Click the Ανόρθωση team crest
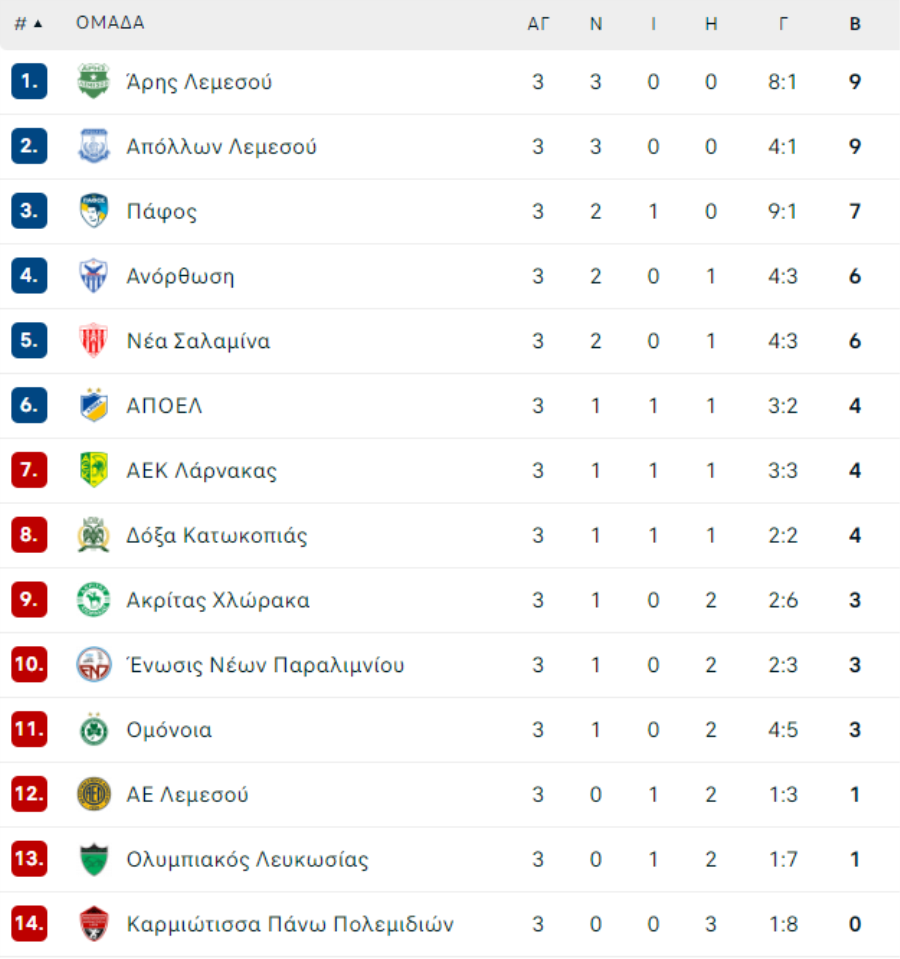The image size is (900, 959). [94, 276]
